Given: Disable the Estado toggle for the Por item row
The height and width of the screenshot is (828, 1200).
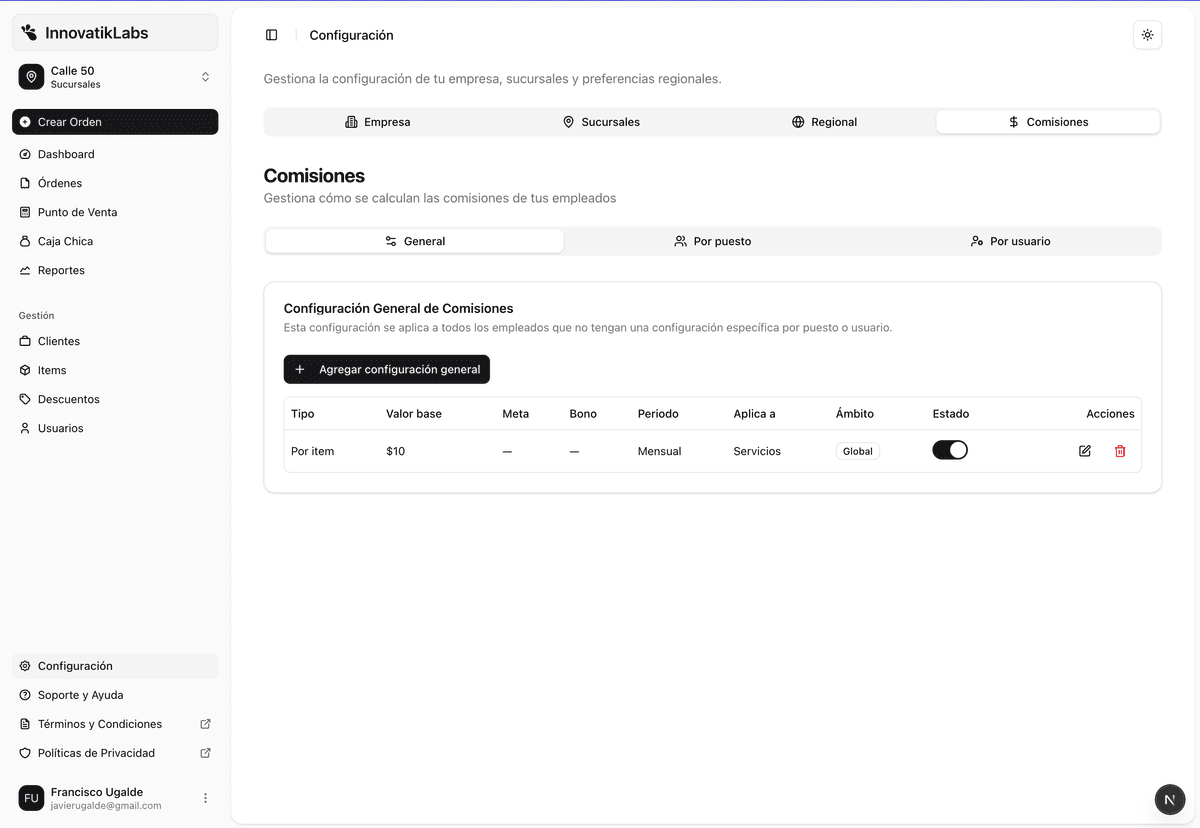Looking at the screenshot, I should pyautogui.click(x=950, y=449).
